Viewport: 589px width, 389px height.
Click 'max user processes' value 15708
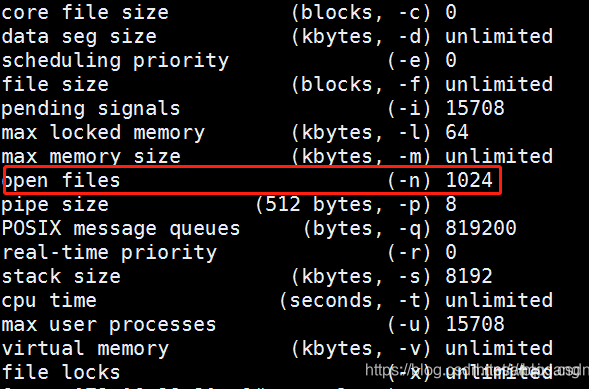(475, 324)
